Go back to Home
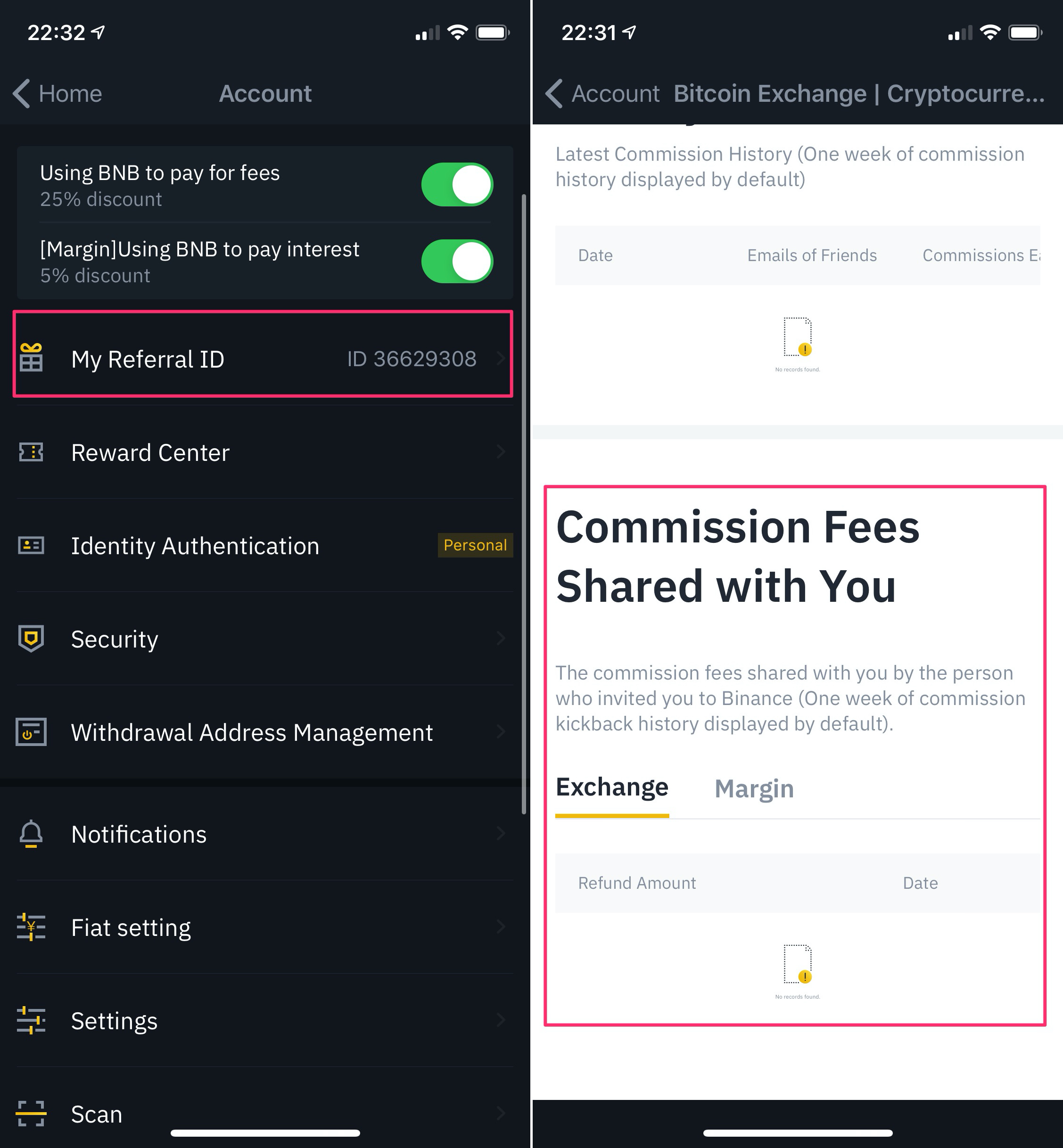Viewport: 1063px width, 1148px height. click(x=58, y=93)
